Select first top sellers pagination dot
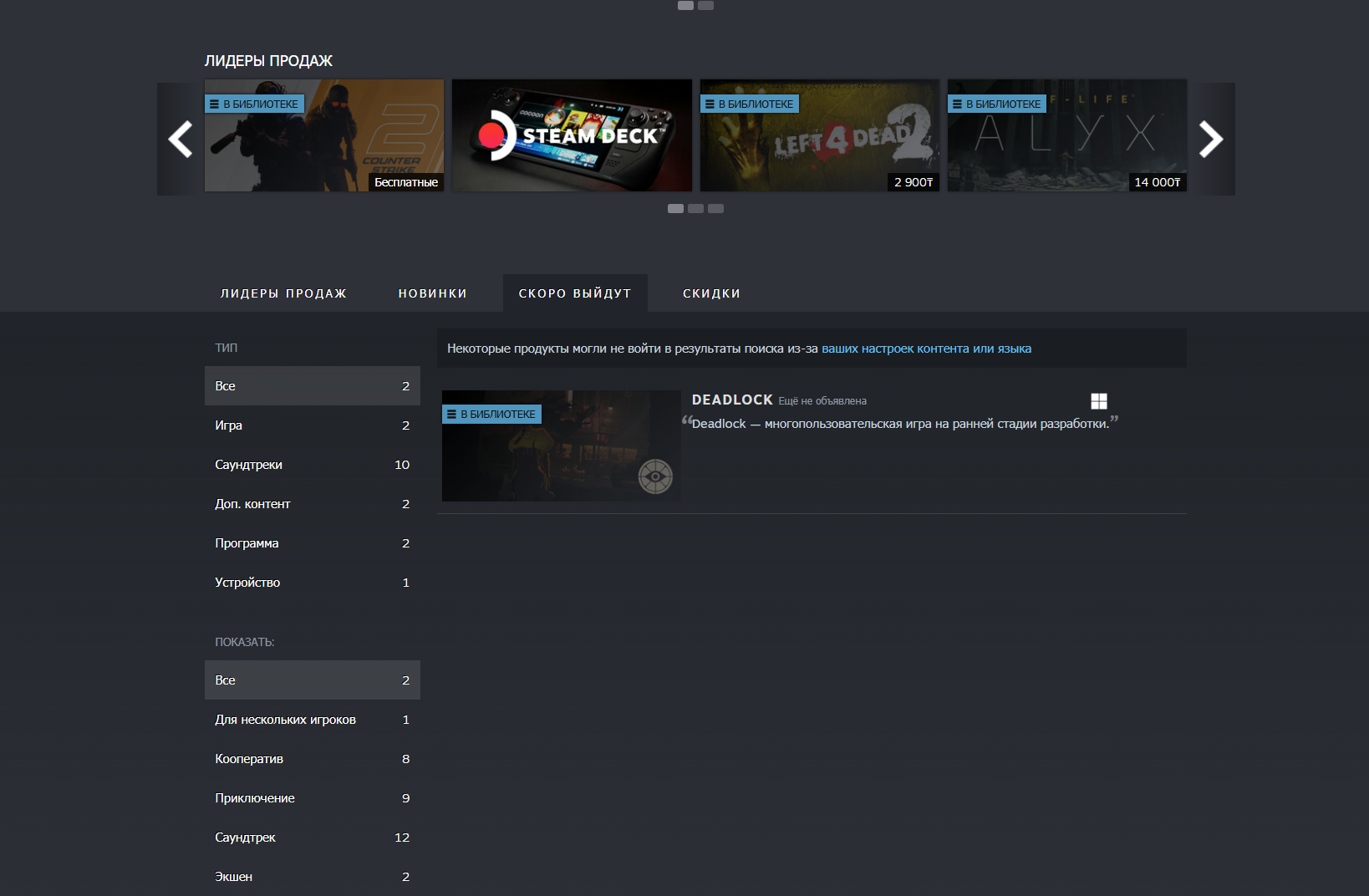Viewport: 1369px width, 896px height. [675, 209]
